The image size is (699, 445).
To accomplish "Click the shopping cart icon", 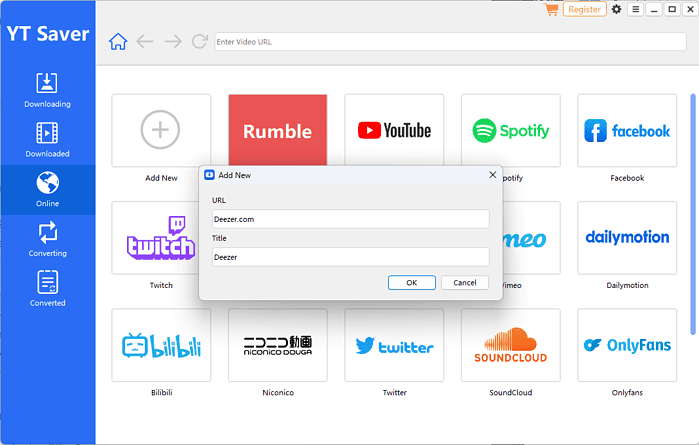I will (551, 9).
